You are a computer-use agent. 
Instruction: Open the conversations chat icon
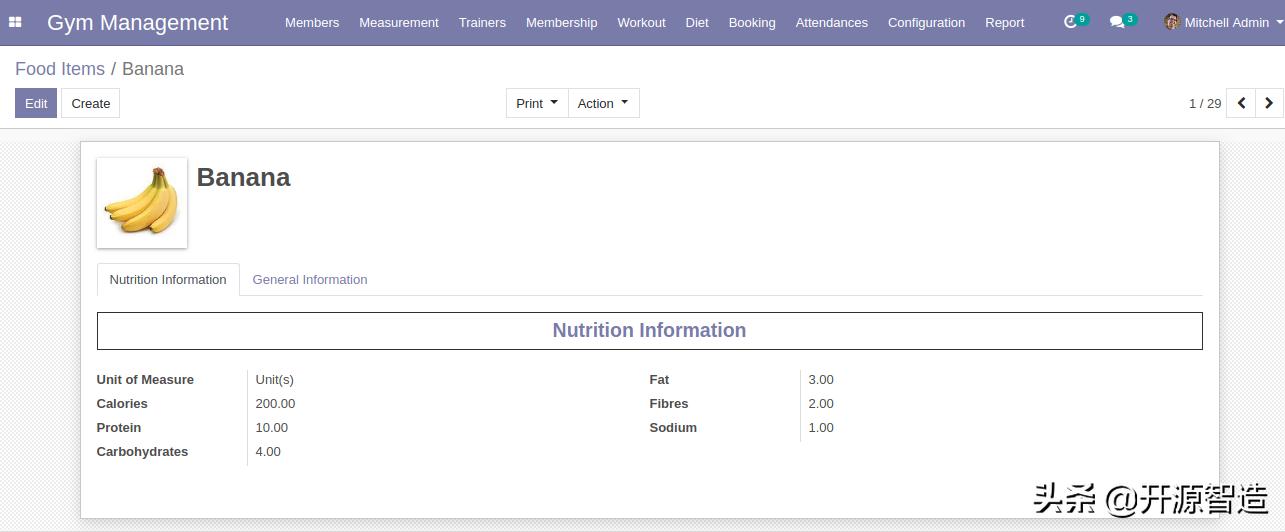(1117, 22)
